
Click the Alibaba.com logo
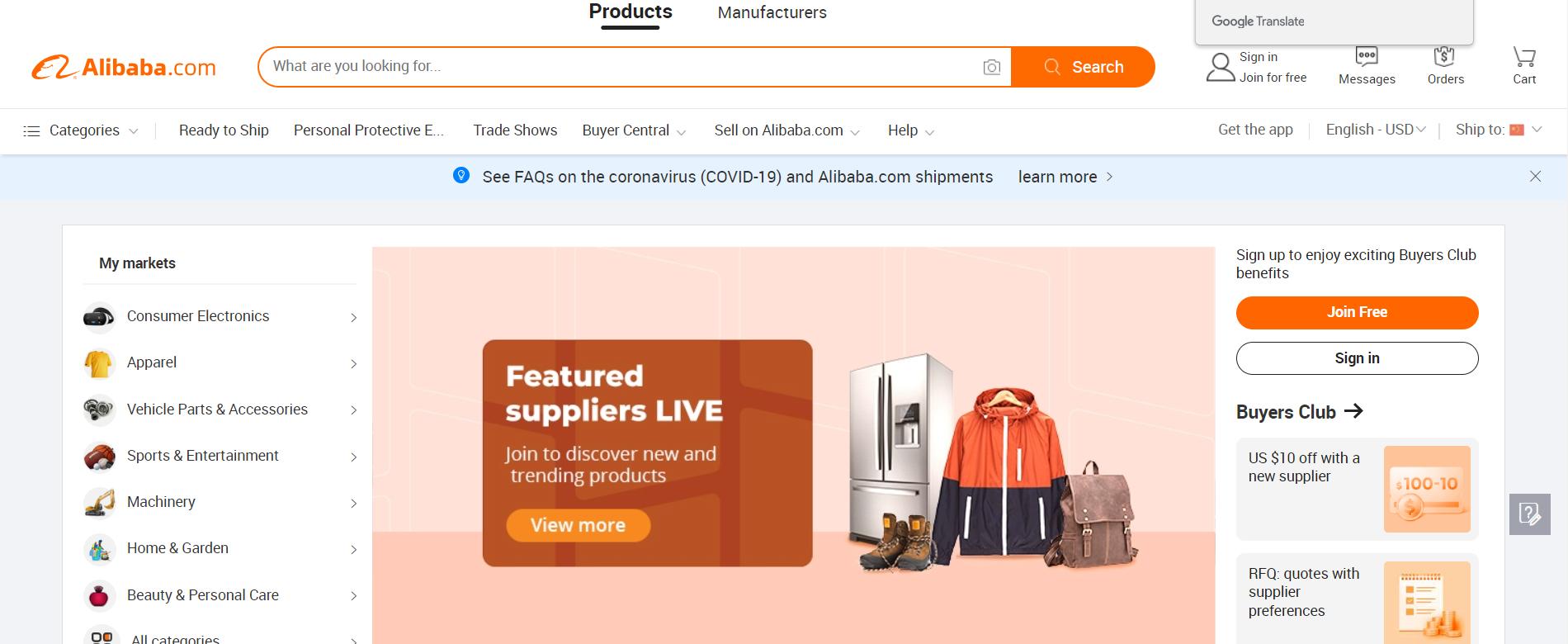coord(124,68)
